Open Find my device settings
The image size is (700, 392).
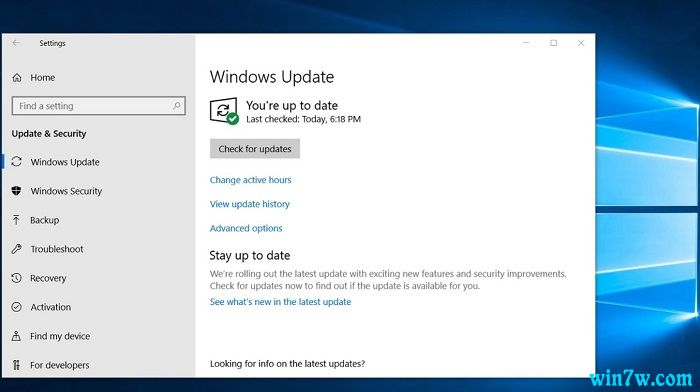pos(60,336)
